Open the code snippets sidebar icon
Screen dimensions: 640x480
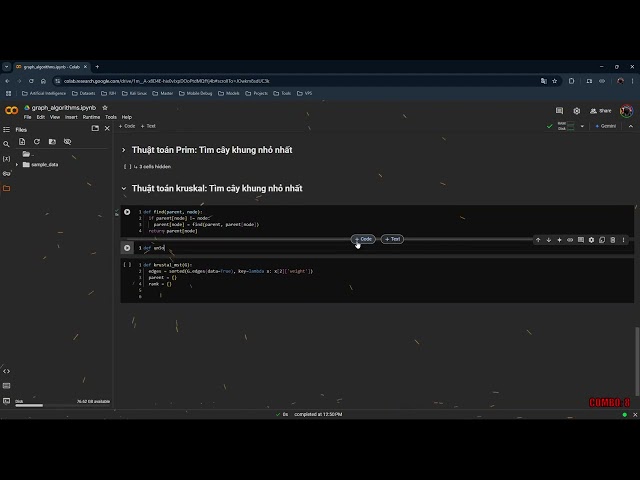[7, 371]
